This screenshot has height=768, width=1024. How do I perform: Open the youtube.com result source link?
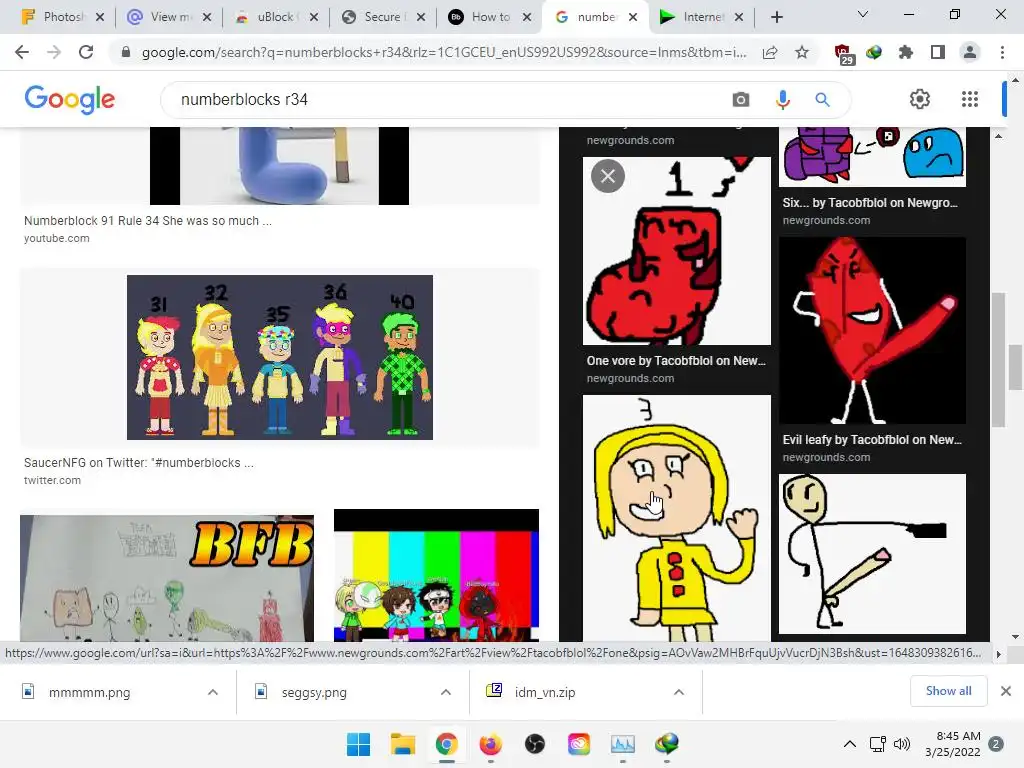click(57, 238)
